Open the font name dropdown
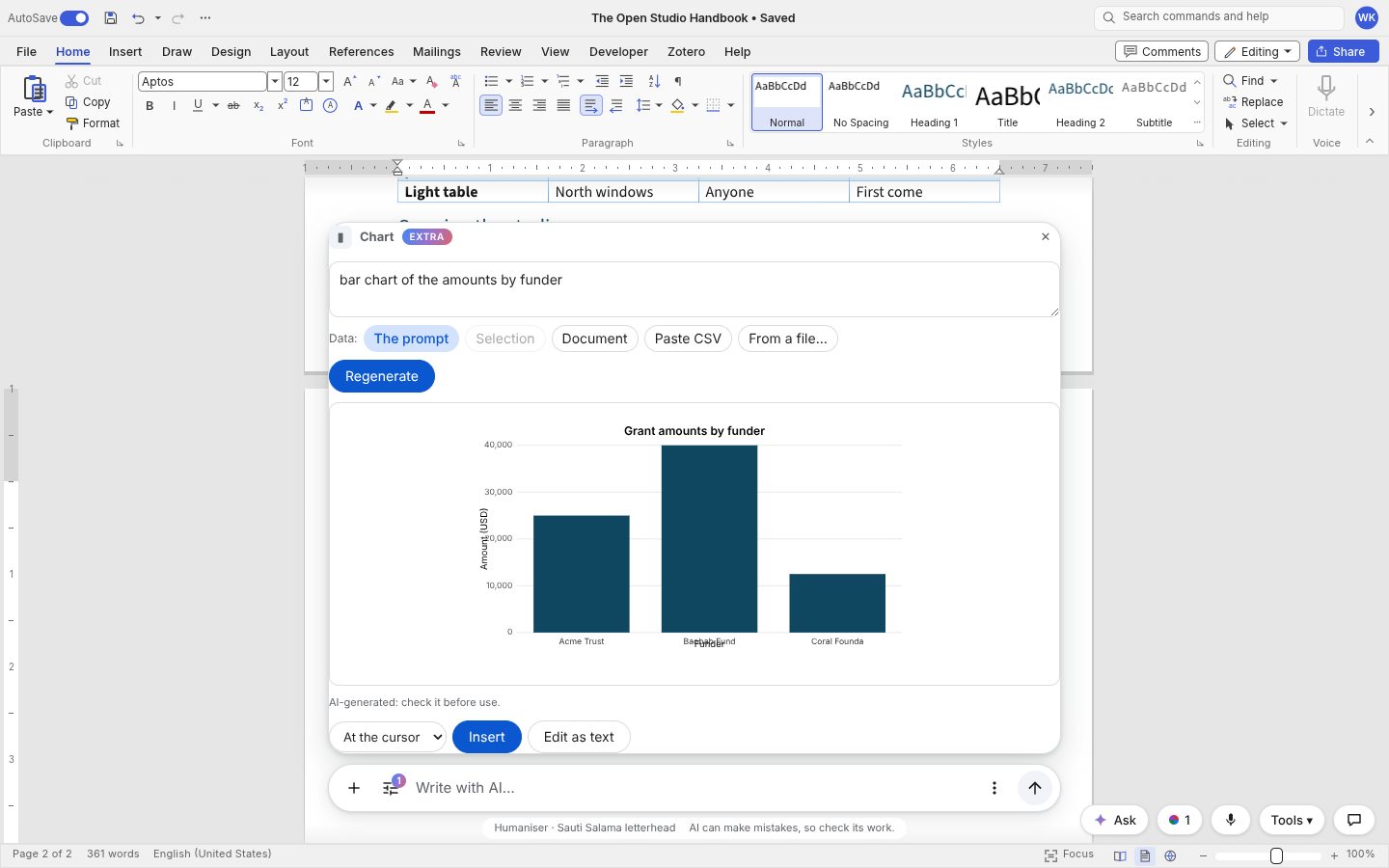This screenshot has height=868, width=1389. 274,82
